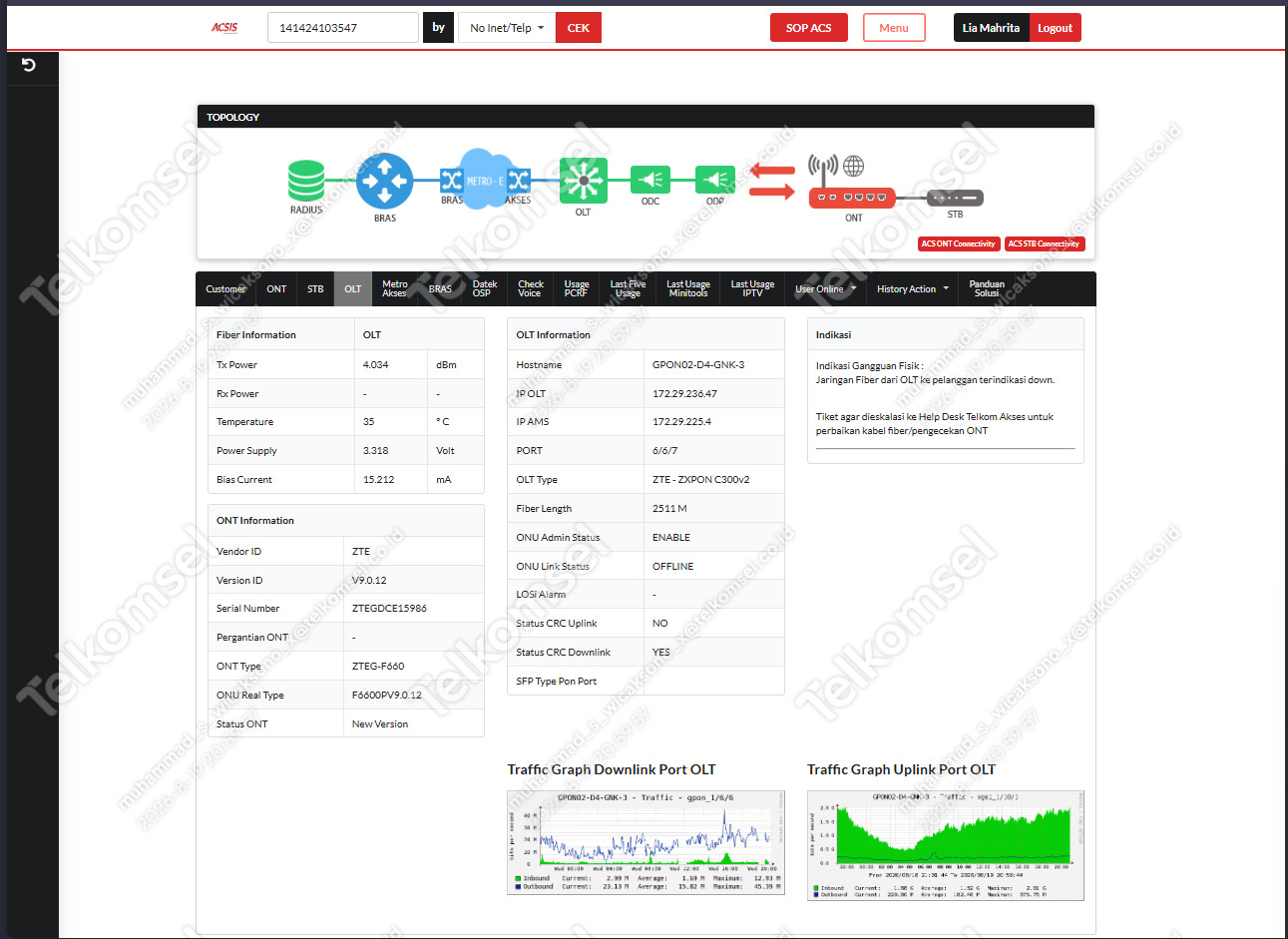Click the green OLT node icon
1288x939 pixels.
(584, 181)
